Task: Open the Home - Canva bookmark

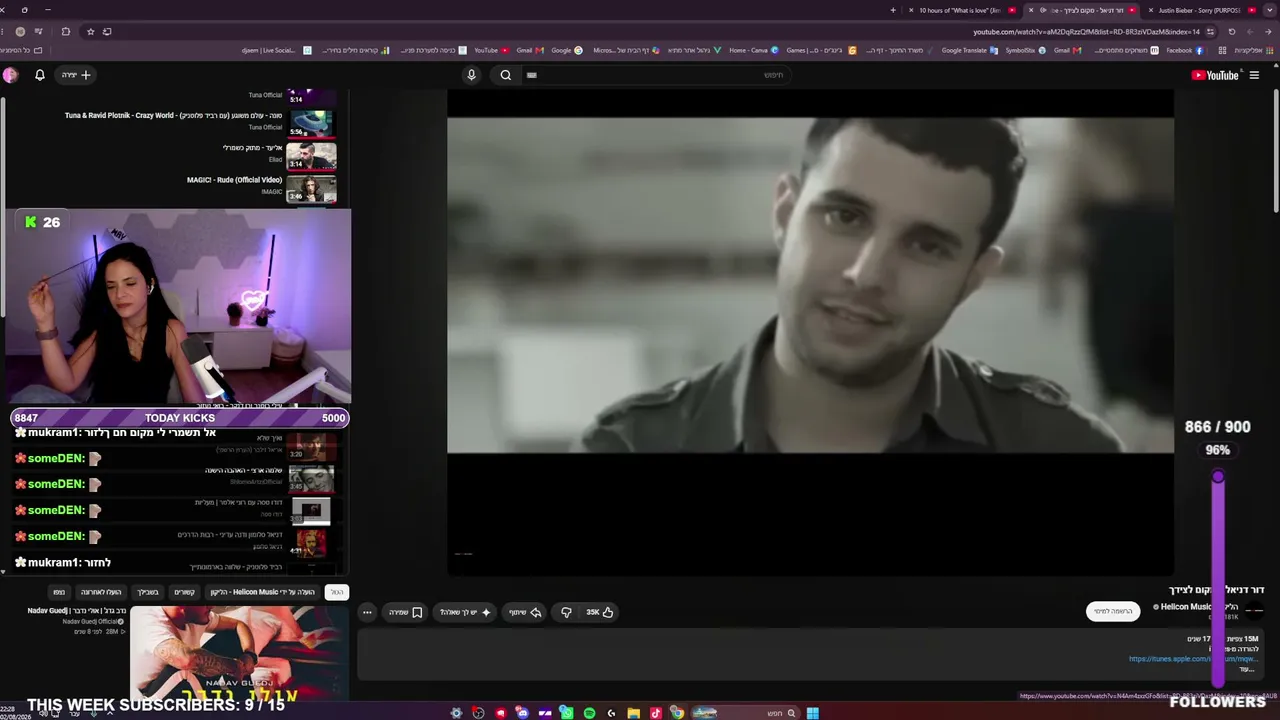Action: 753,50
